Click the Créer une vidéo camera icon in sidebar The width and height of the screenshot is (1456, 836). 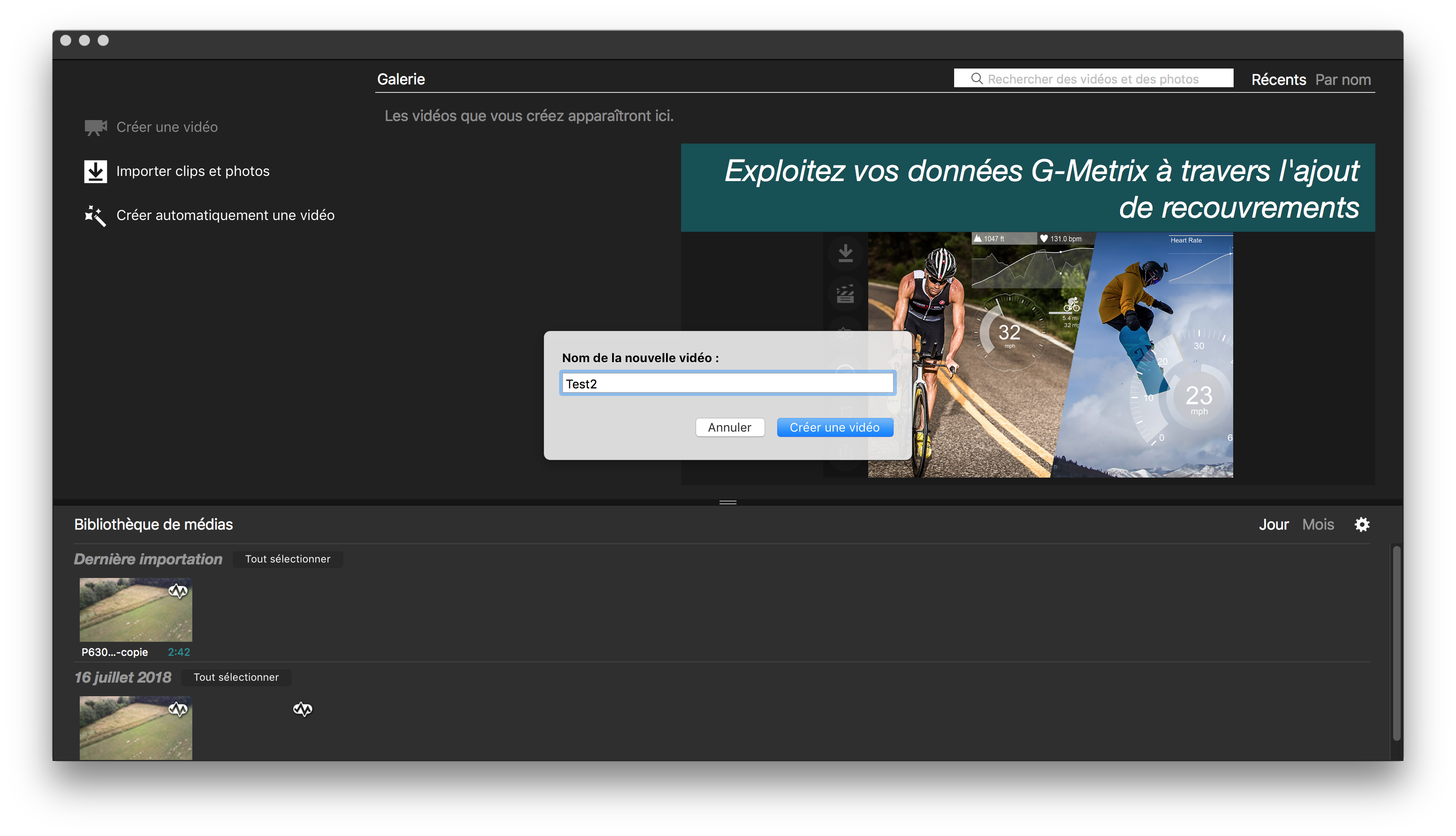[x=95, y=127]
